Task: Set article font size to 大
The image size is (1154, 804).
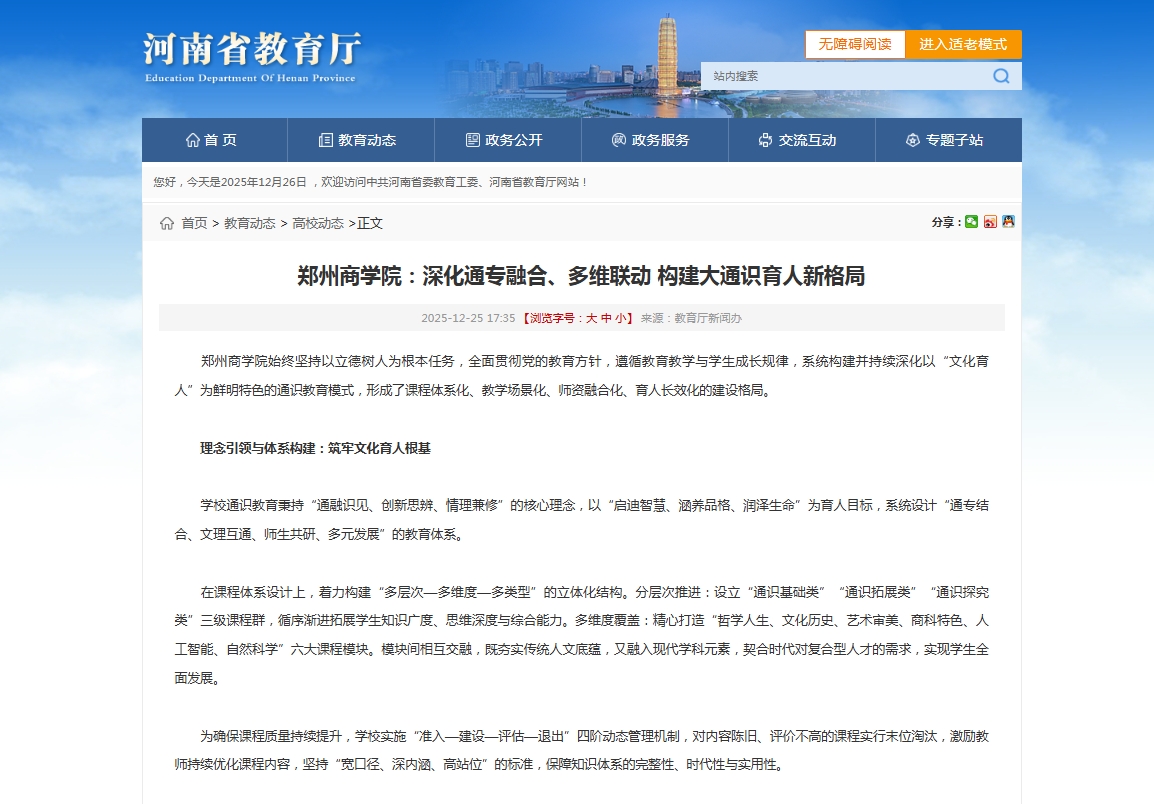Action: tap(591, 318)
